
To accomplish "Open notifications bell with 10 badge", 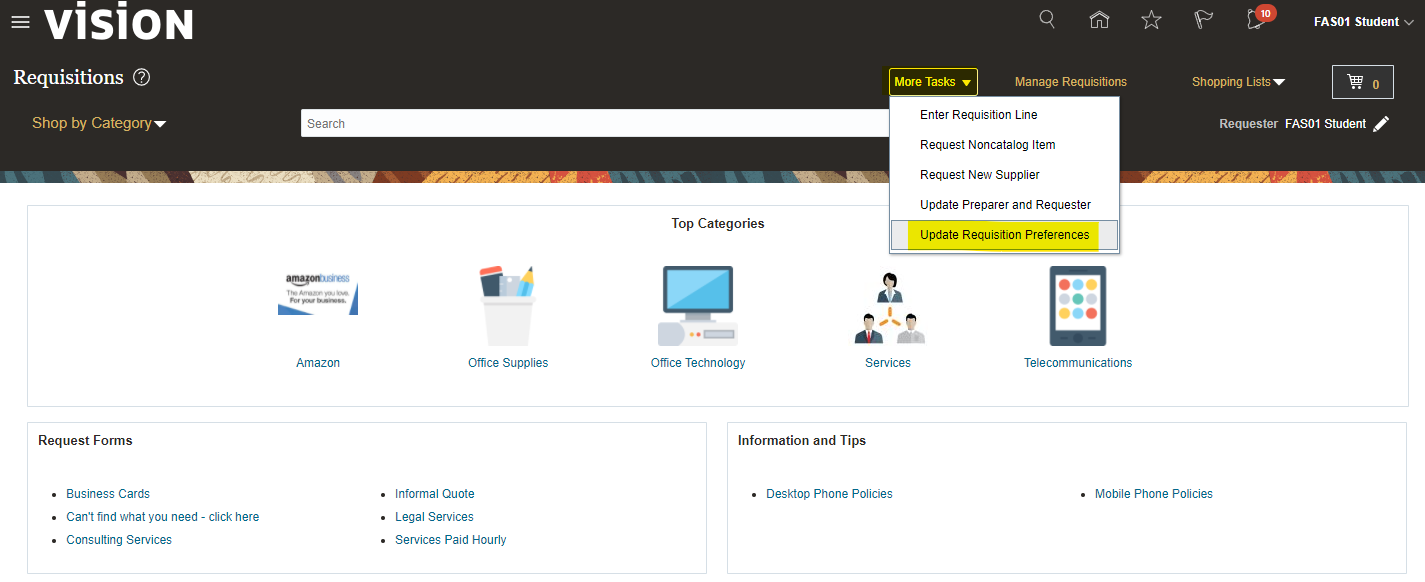I will point(1256,20).
